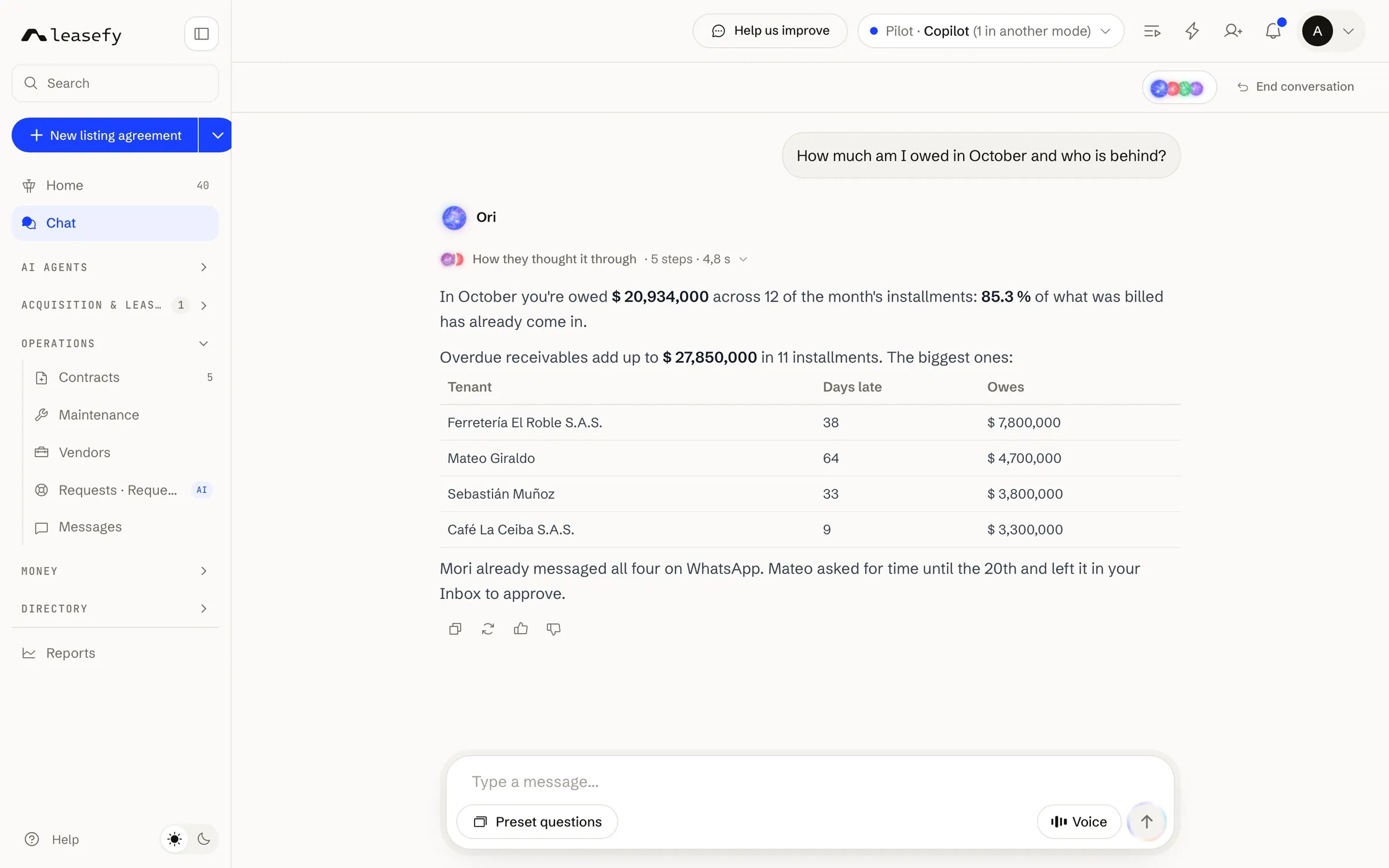
Task: Click the account avatar A
Action: pyautogui.click(x=1317, y=31)
